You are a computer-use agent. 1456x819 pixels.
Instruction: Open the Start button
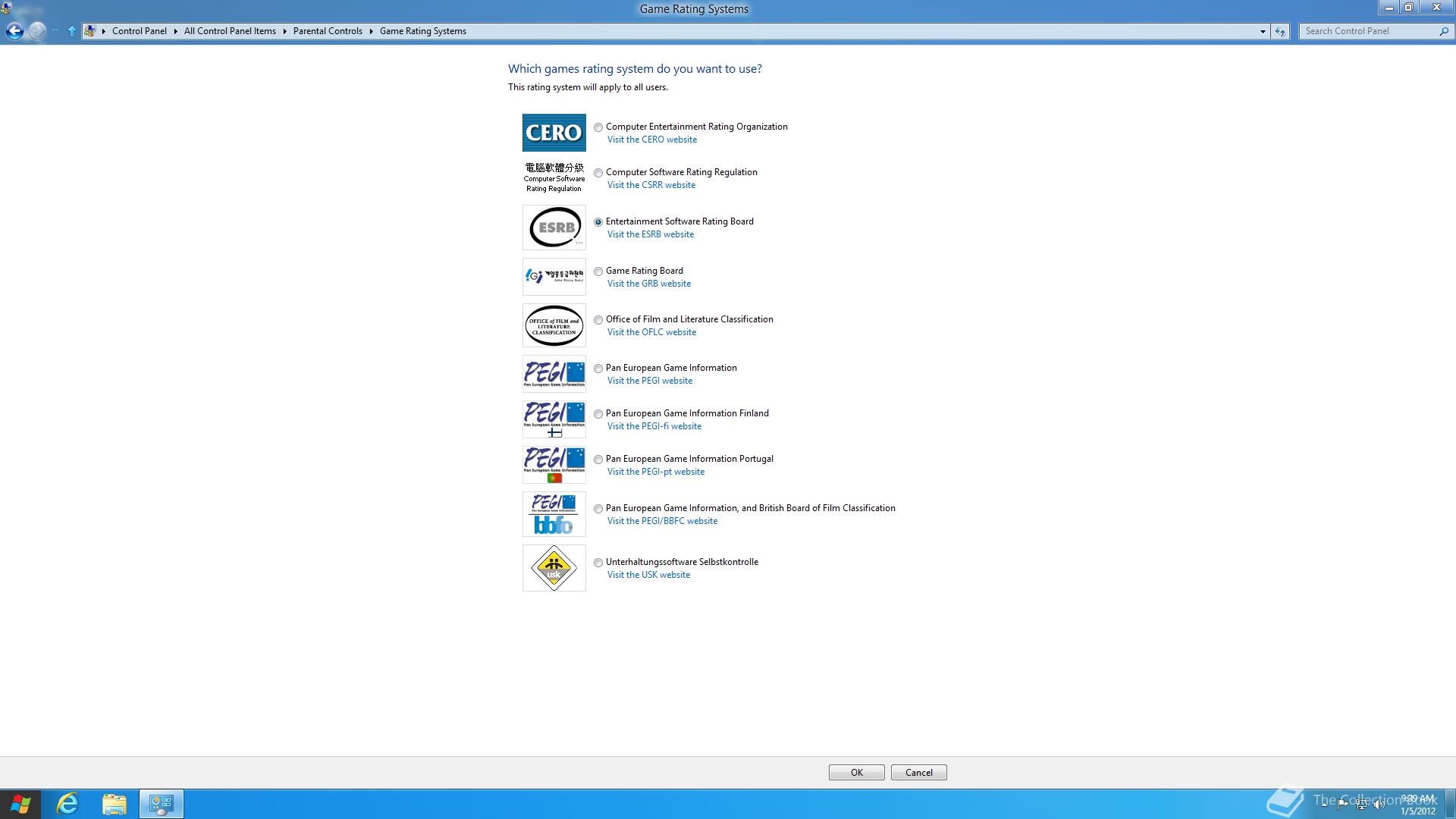tap(20, 804)
